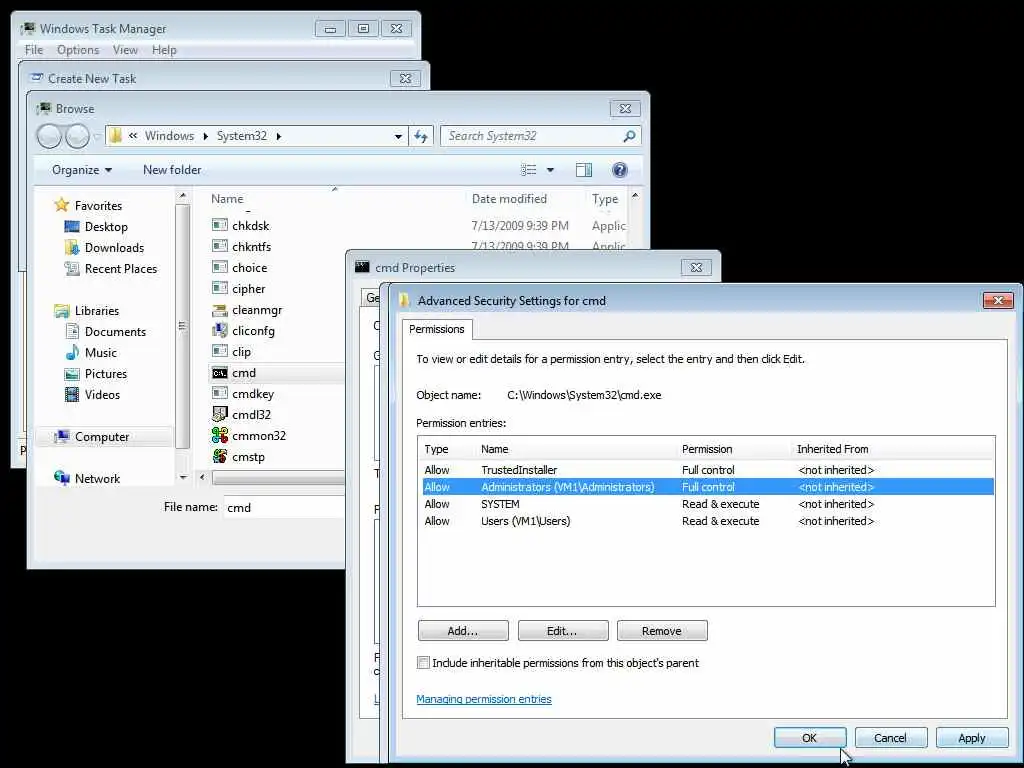The image size is (1024, 768).
Task: Select the cmdkey file icon
Action: 219,394
